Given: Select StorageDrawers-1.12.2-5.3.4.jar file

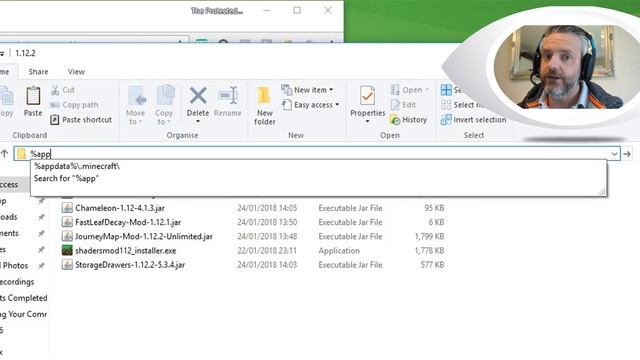Looking at the screenshot, I should point(130,265).
